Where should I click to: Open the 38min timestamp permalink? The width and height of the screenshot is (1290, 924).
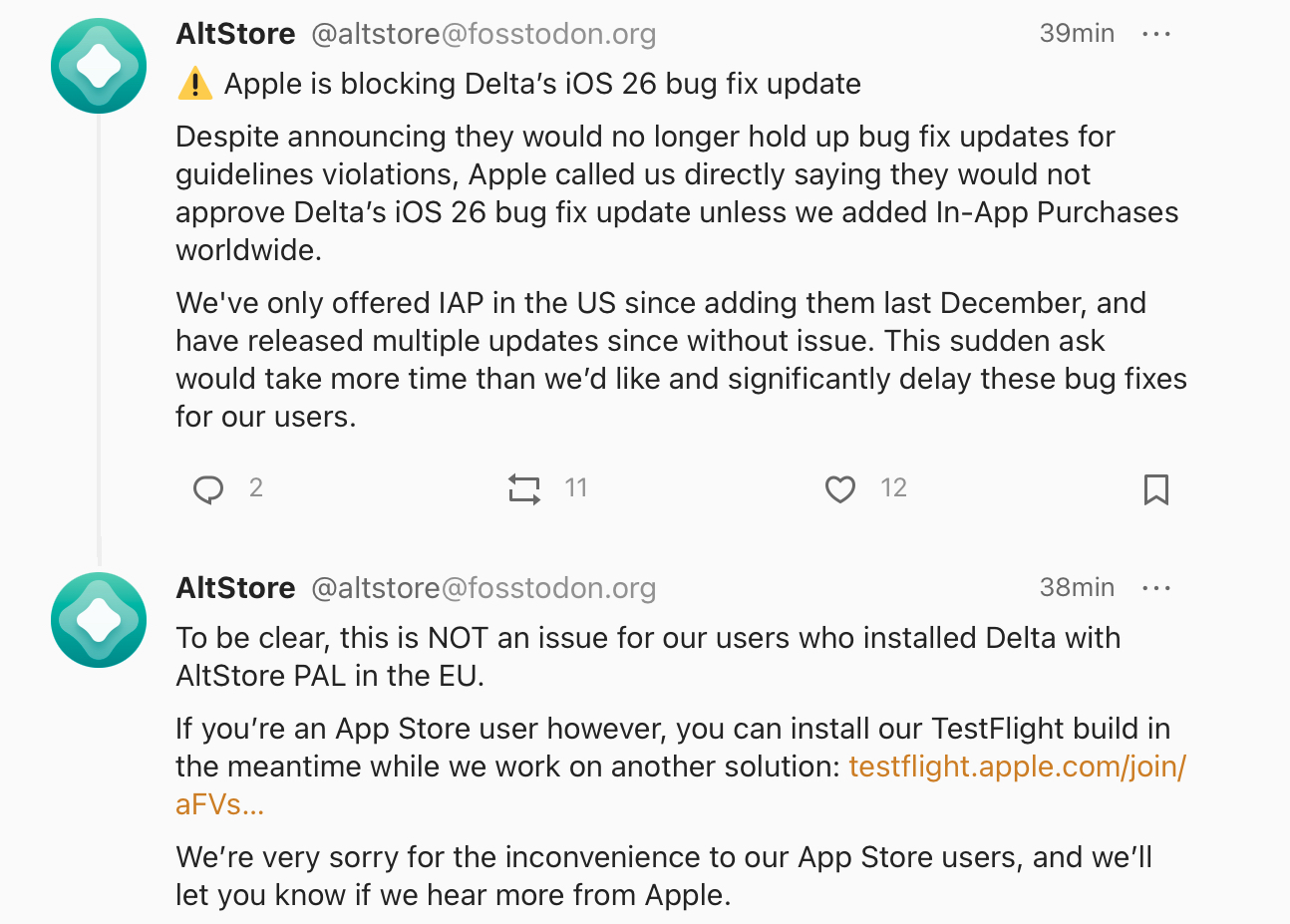[1077, 588]
